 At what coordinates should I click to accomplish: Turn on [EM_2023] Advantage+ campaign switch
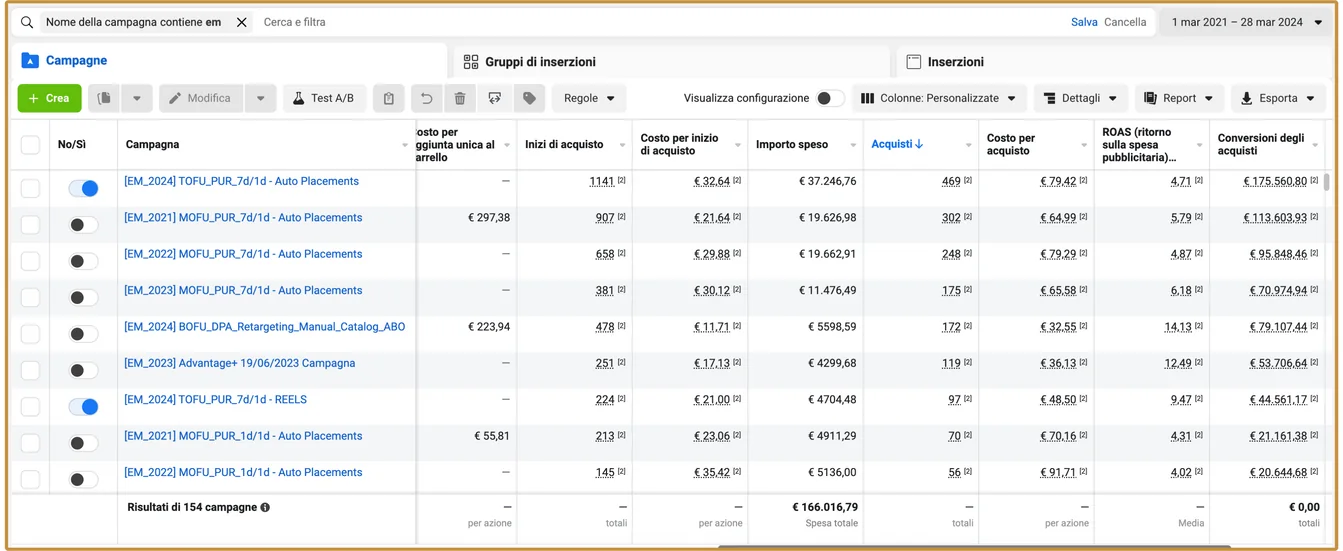83,370
